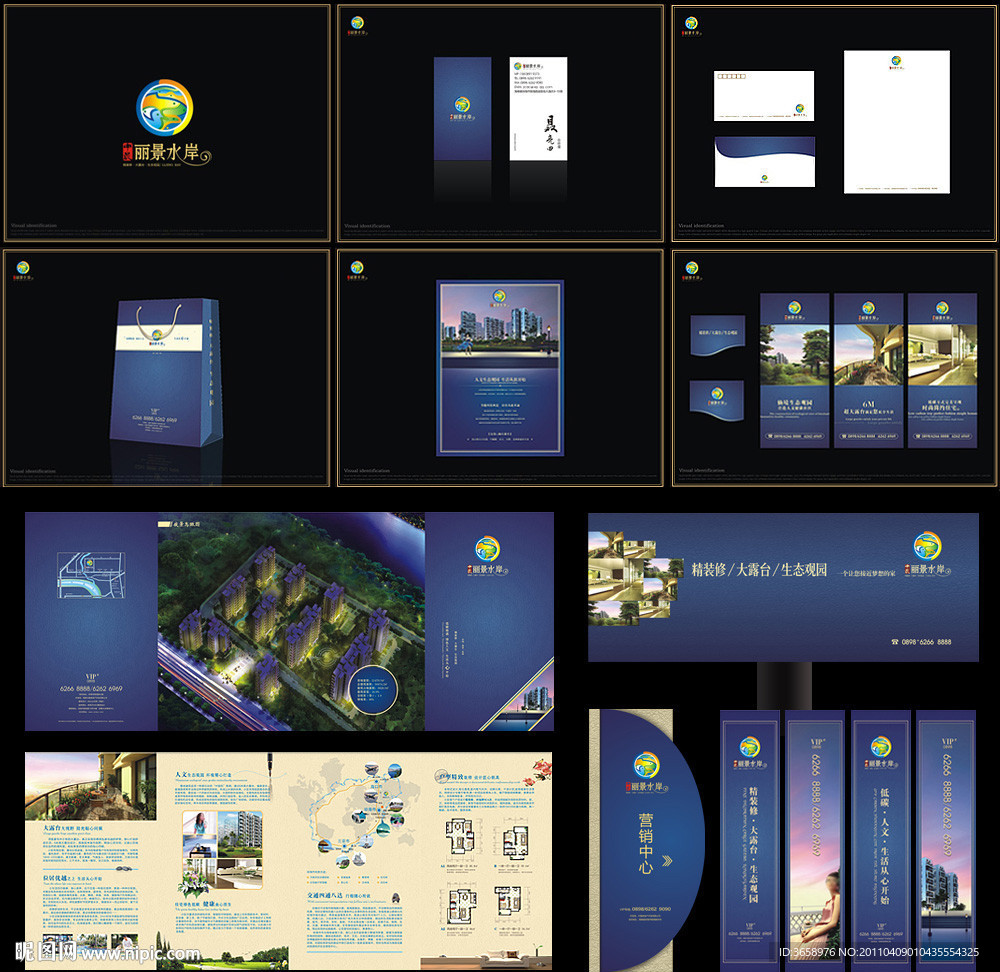Click the logo on the shopping bag band
1000x972 pixels.
point(157,337)
